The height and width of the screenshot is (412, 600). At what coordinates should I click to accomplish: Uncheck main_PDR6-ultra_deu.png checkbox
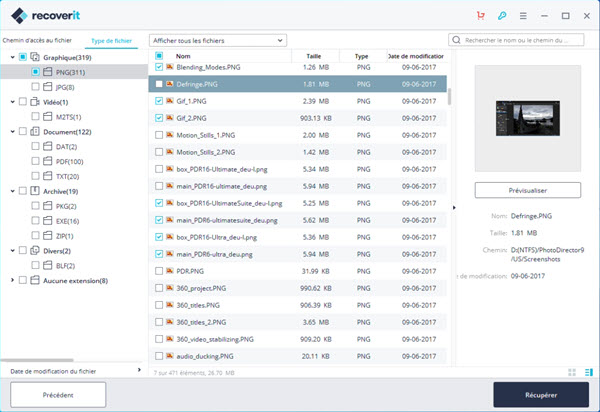pyautogui.click(x=159, y=254)
